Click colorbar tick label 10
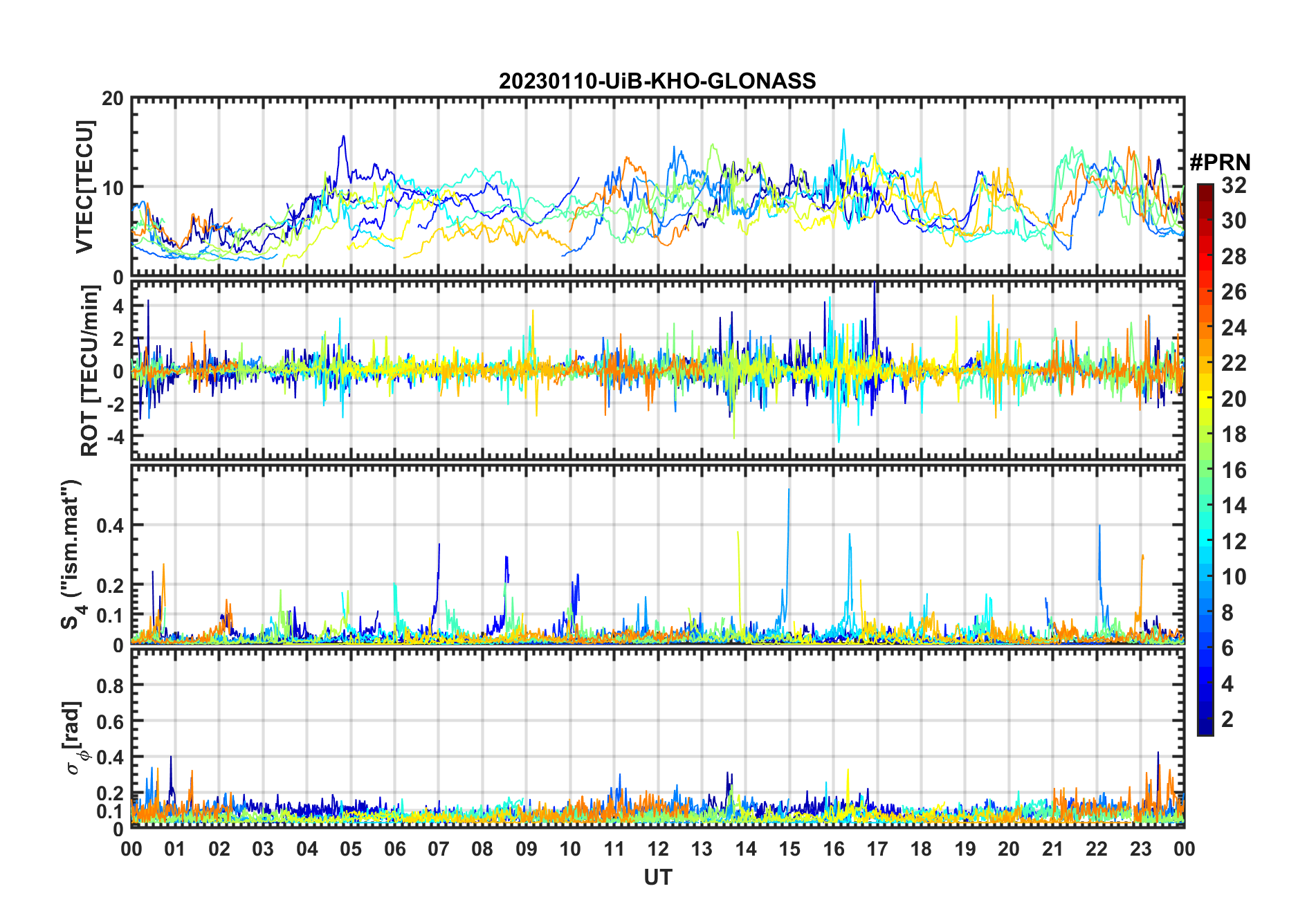Viewport: 1316px width, 920px height. [x=1234, y=577]
